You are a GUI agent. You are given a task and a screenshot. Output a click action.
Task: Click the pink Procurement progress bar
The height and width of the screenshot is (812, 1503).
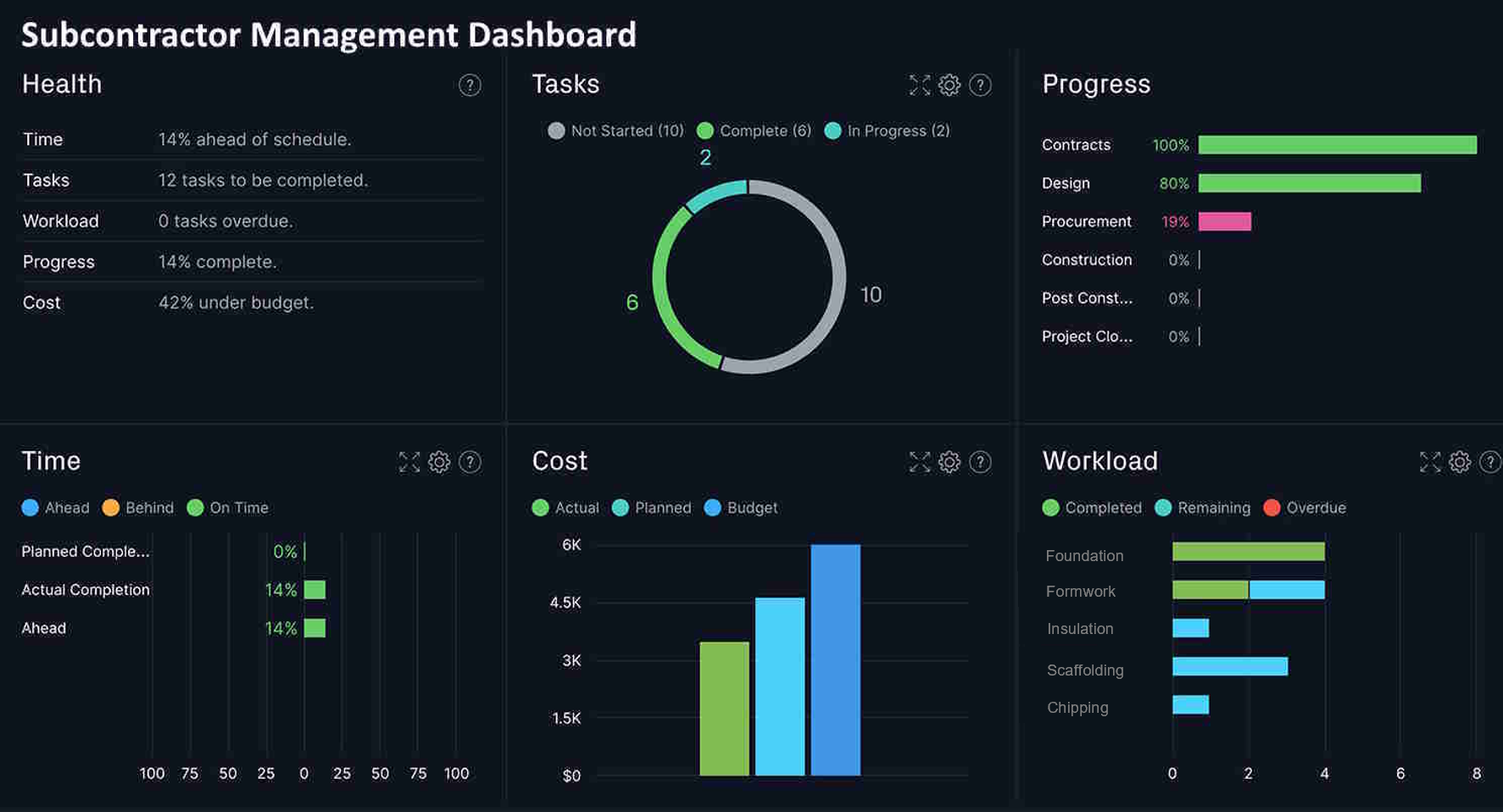(1224, 221)
